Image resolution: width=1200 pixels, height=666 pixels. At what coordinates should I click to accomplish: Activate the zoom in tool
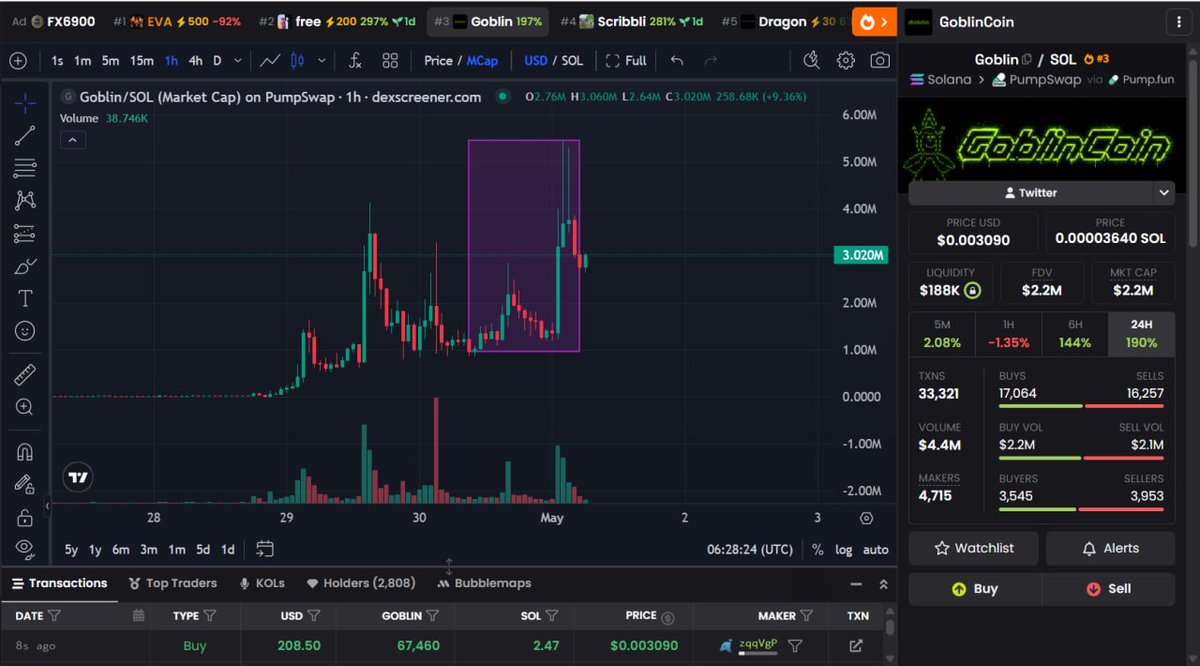coord(25,407)
